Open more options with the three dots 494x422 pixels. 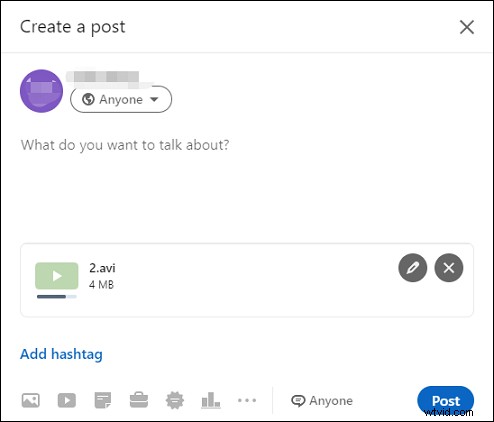[247, 400]
